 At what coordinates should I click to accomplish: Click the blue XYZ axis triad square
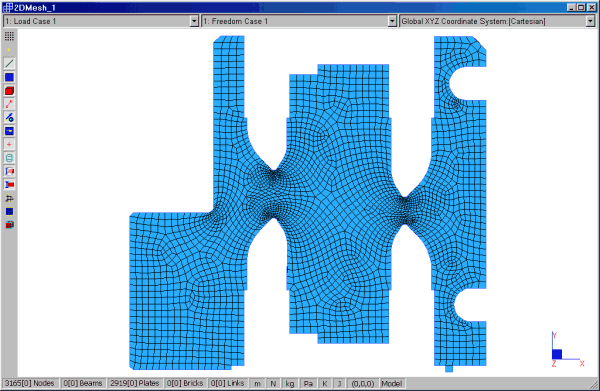click(x=557, y=354)
